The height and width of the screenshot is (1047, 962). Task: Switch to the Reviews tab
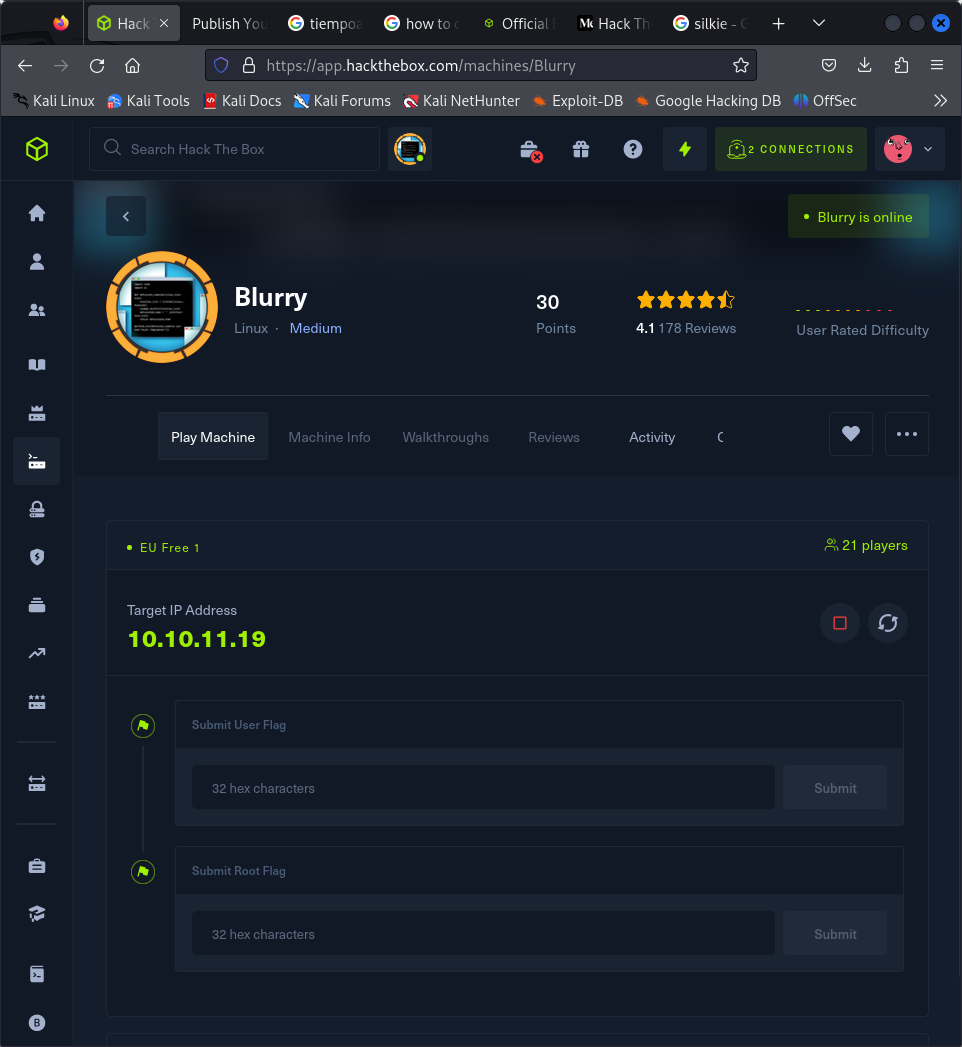click(554, 437)
